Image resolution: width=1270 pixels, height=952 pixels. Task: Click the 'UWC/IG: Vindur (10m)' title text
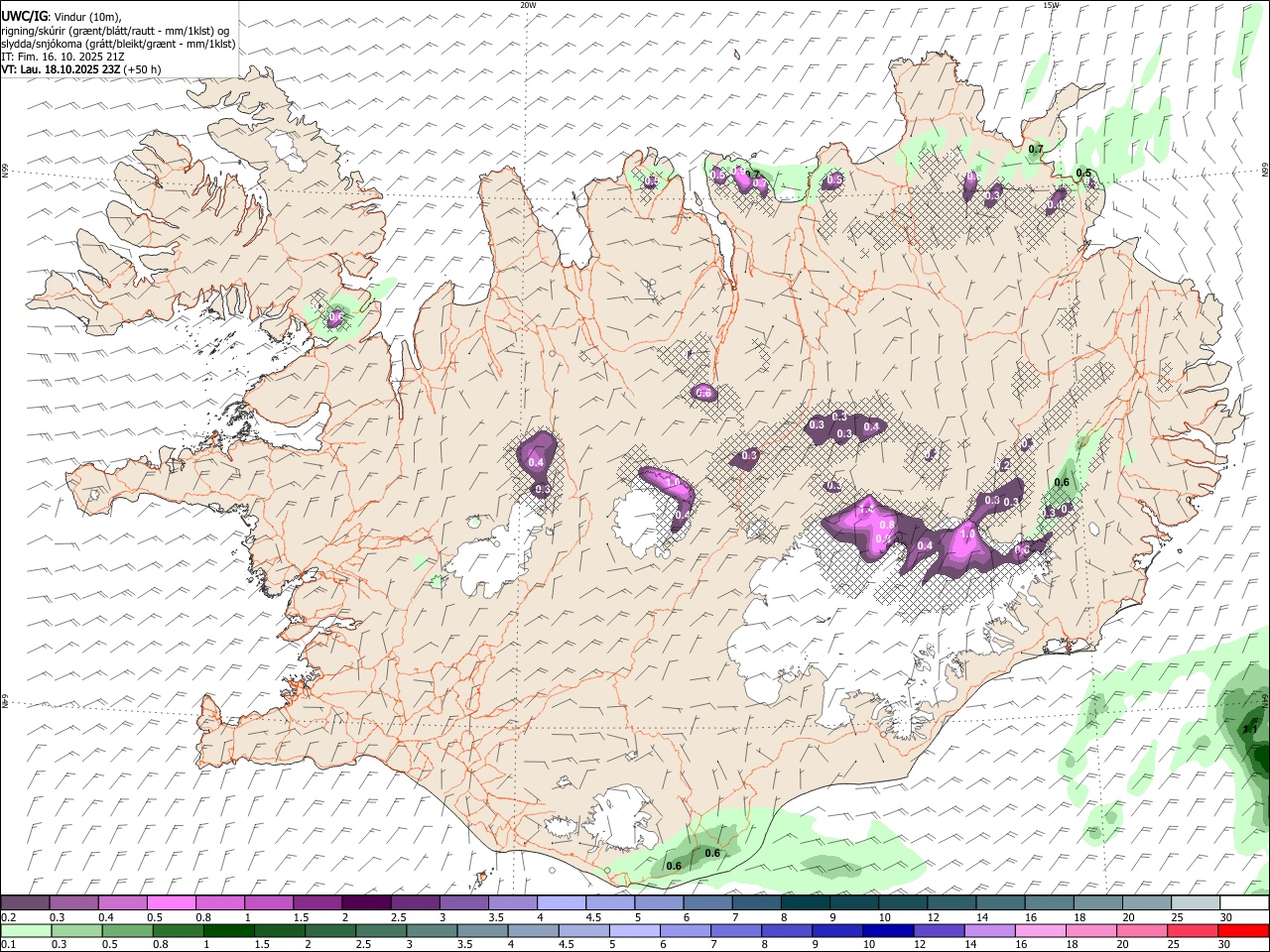[62, 17]
